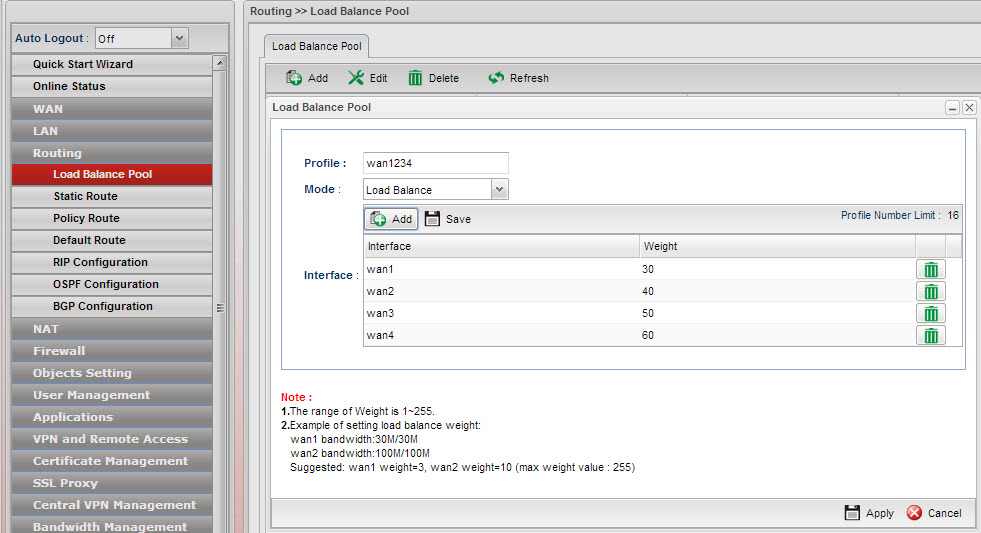Delete the wan4 interface entry

click(x=930, y=336)
